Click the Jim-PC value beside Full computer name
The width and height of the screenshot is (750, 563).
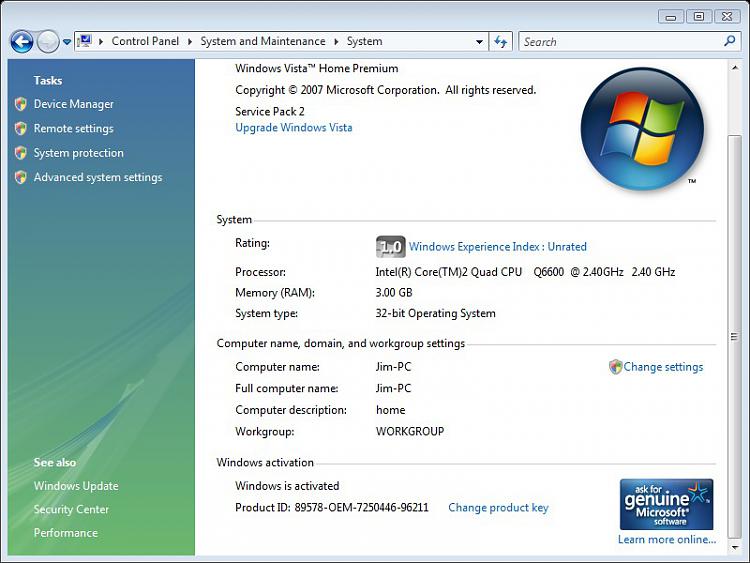[393, 388]
